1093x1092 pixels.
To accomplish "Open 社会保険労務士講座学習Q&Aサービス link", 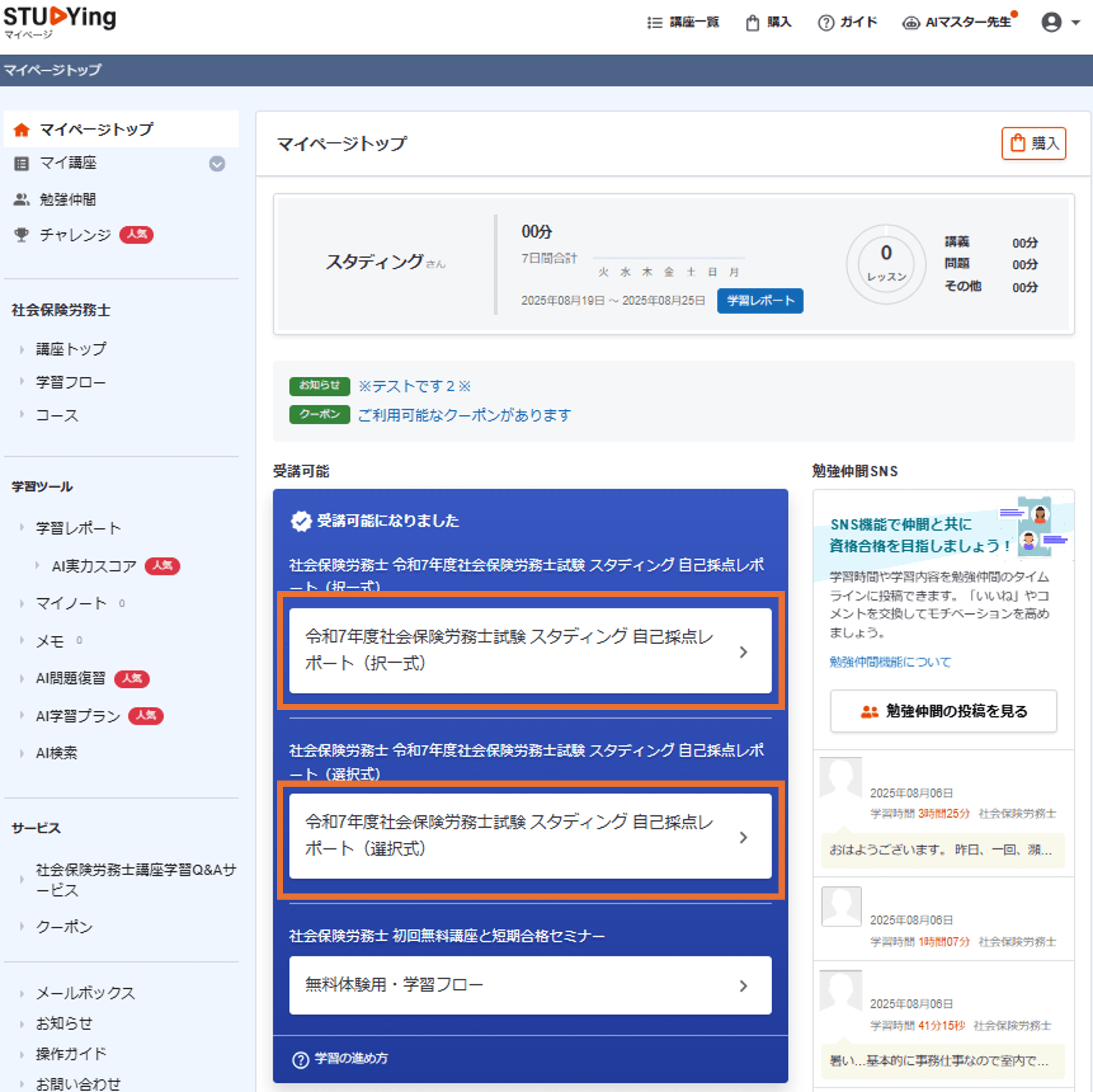I will pyautogui.click(x=136, y=880).
